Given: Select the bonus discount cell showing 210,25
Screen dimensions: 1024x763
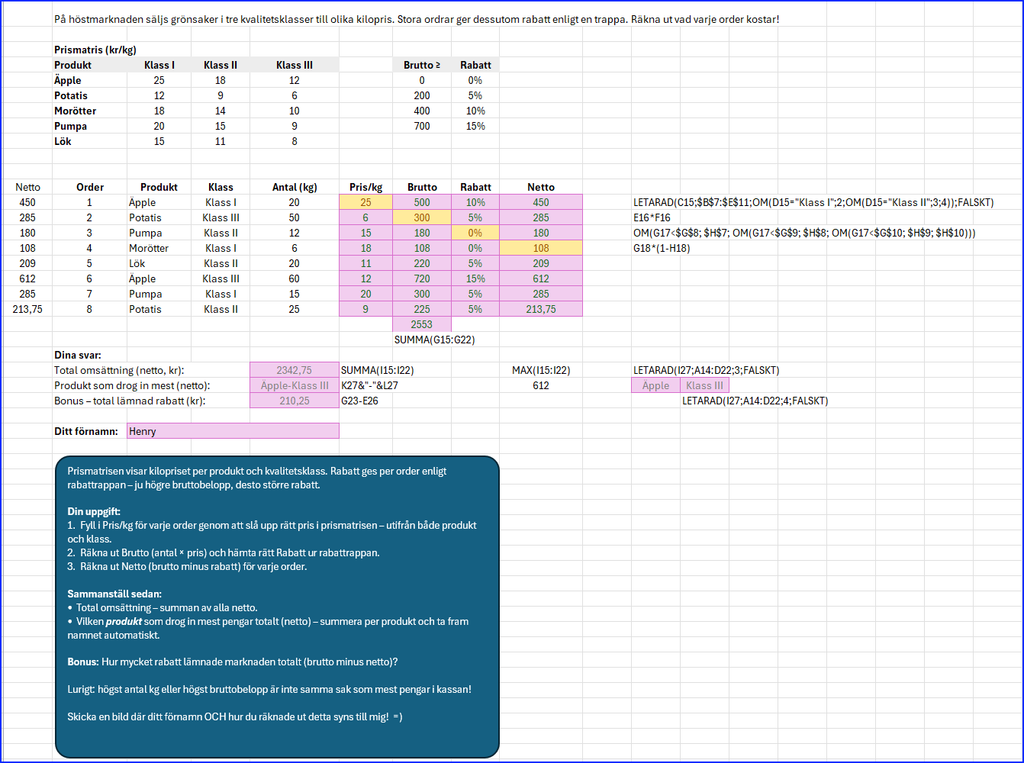Looking at the screenshot, I should [x=295, y=400].
